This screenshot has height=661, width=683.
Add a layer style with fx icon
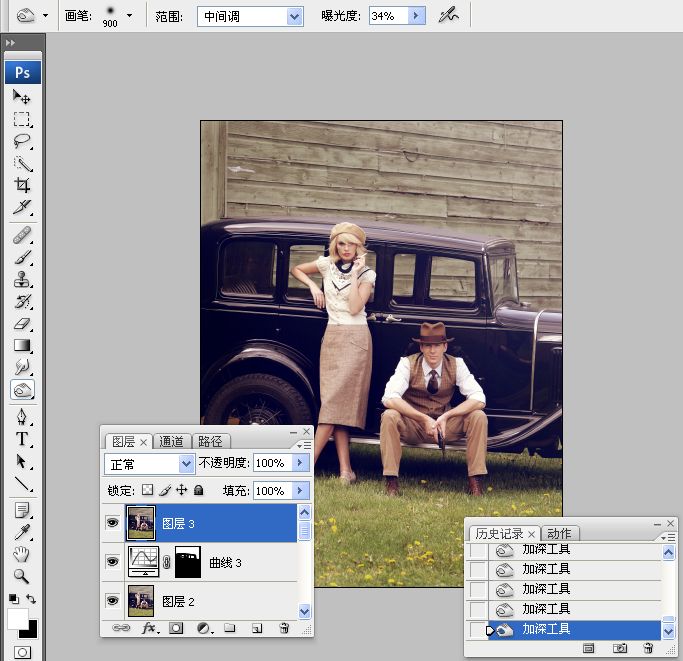point(150,628)
